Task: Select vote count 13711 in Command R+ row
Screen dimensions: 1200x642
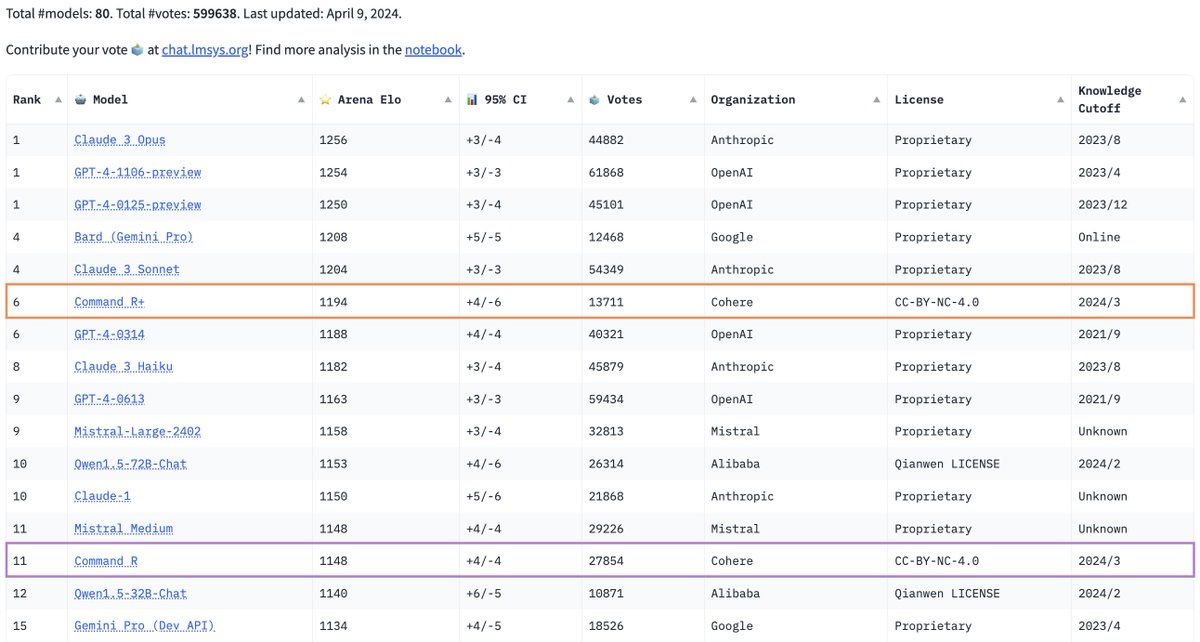Action: (x=606, y=302)
